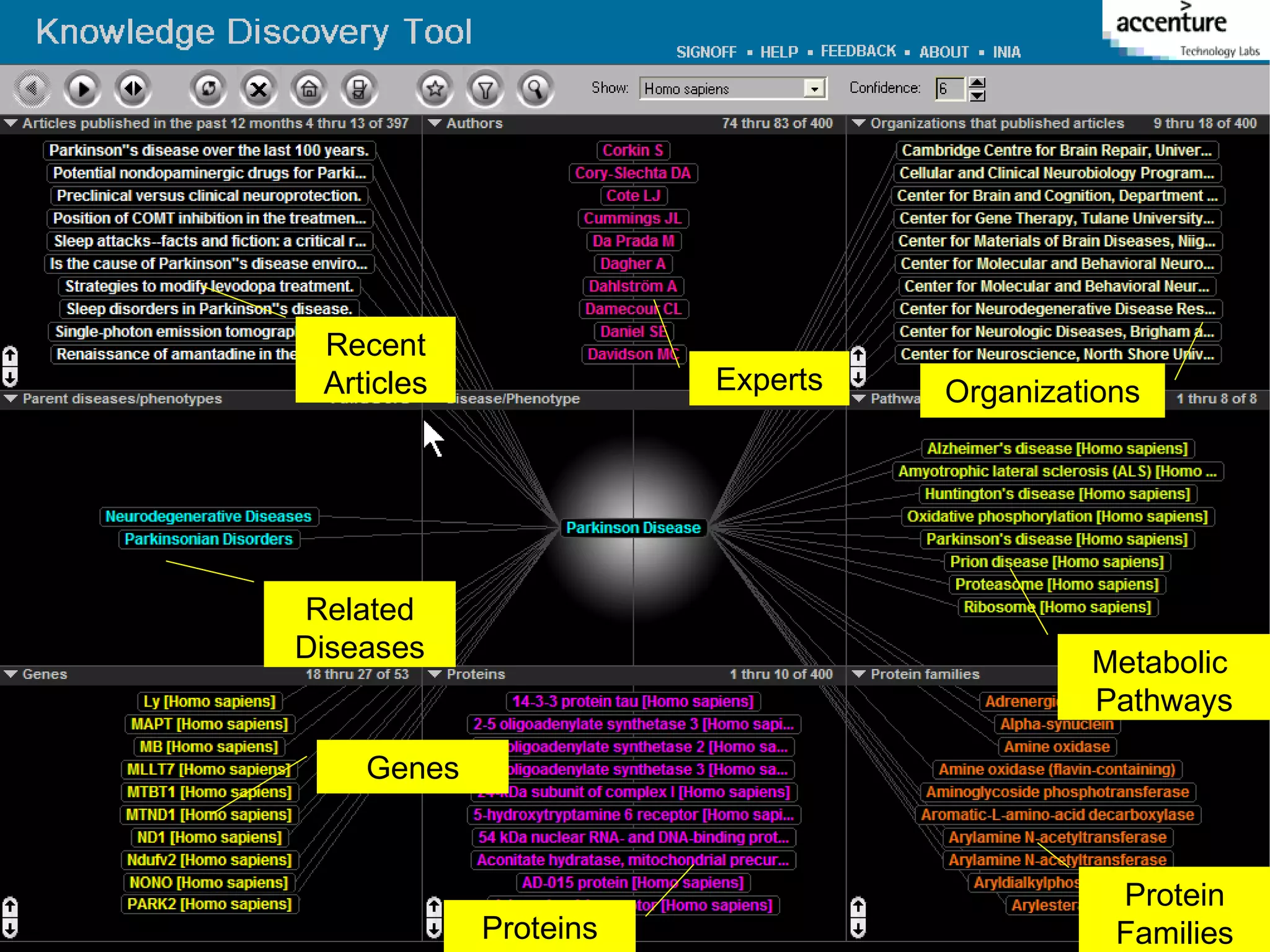1270x952 pixels.
Task: Page up the Protein families list
Action: (858, 907)
